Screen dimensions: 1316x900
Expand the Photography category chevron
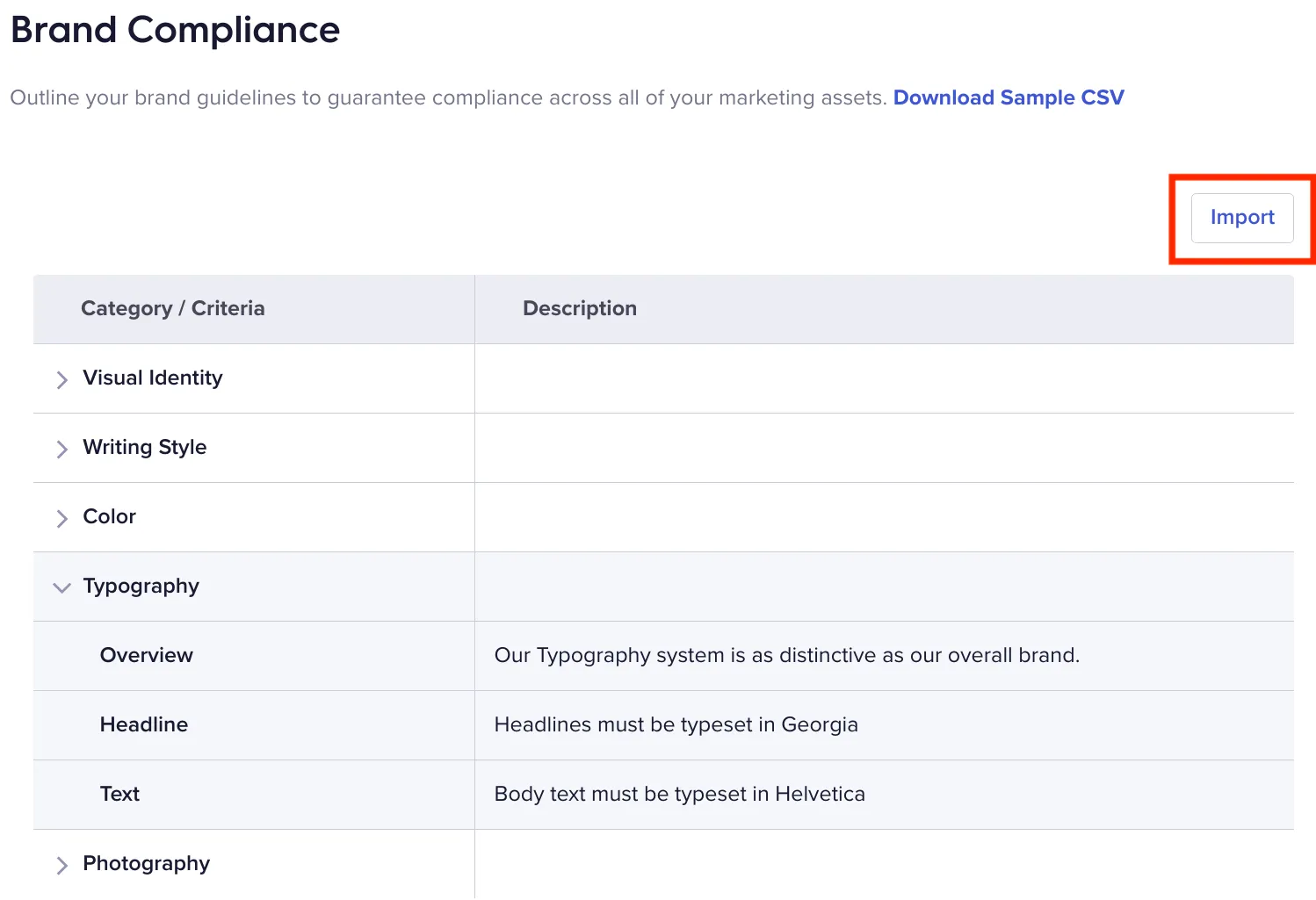[x=61, y=865]
